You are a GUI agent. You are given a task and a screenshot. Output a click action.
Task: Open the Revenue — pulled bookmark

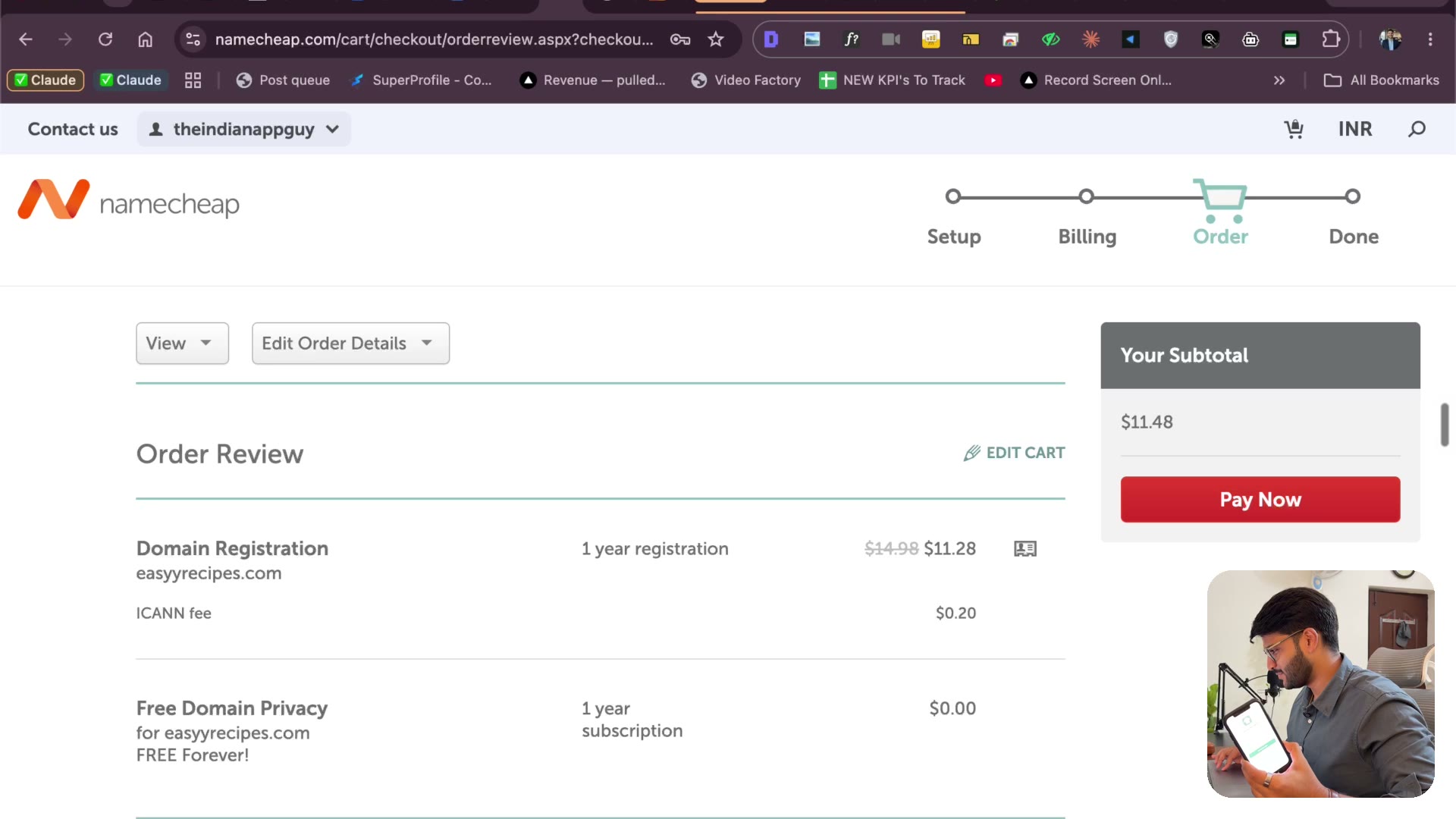pos(592,80)
